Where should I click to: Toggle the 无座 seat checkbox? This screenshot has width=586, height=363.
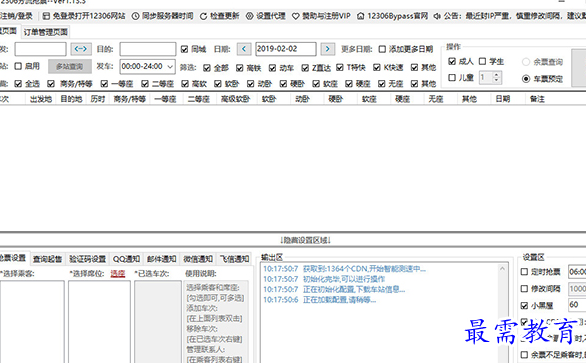point(382,84)
